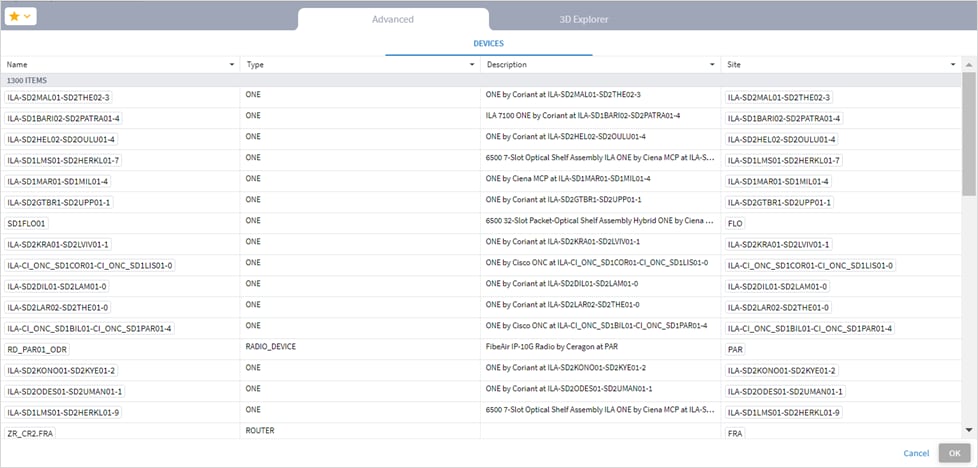Select device name ILA-CI_ONC_SD1BIL01-CI_ONC_SD1PAR01-4
Viewport: 978px width, 468px height.
tap(89, 328)
